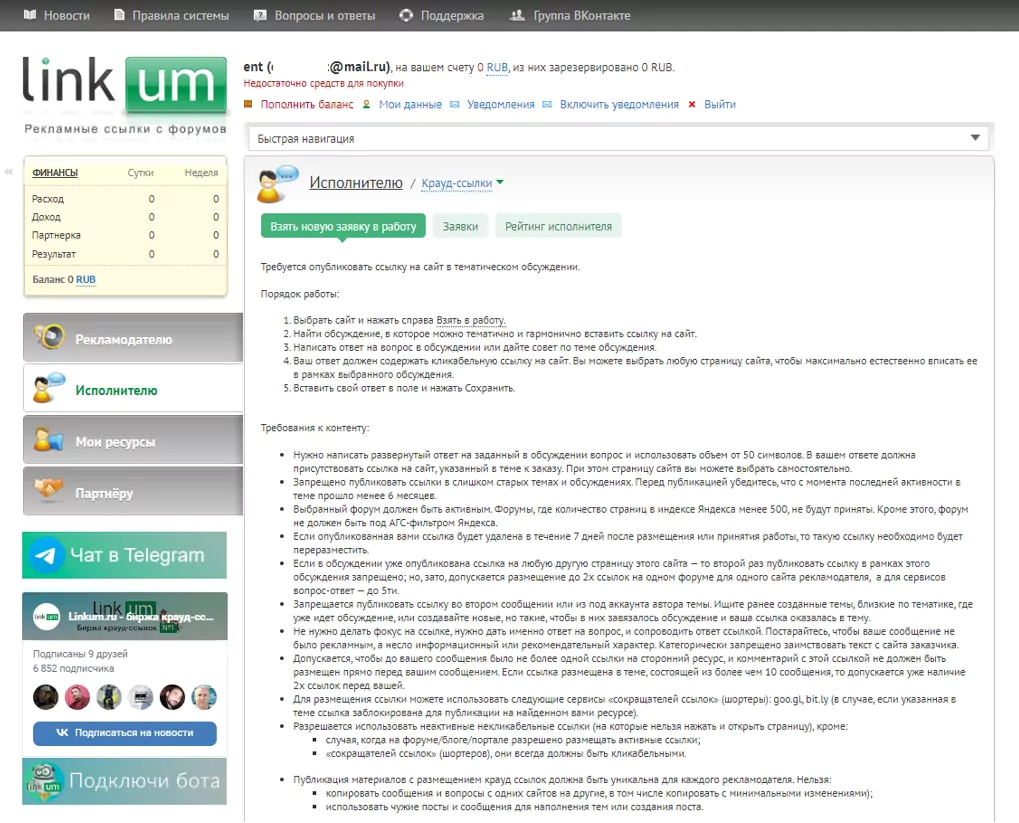Switch to the Заявки tab
This screenshot has height=823, width=1019.
click(460, 226)
